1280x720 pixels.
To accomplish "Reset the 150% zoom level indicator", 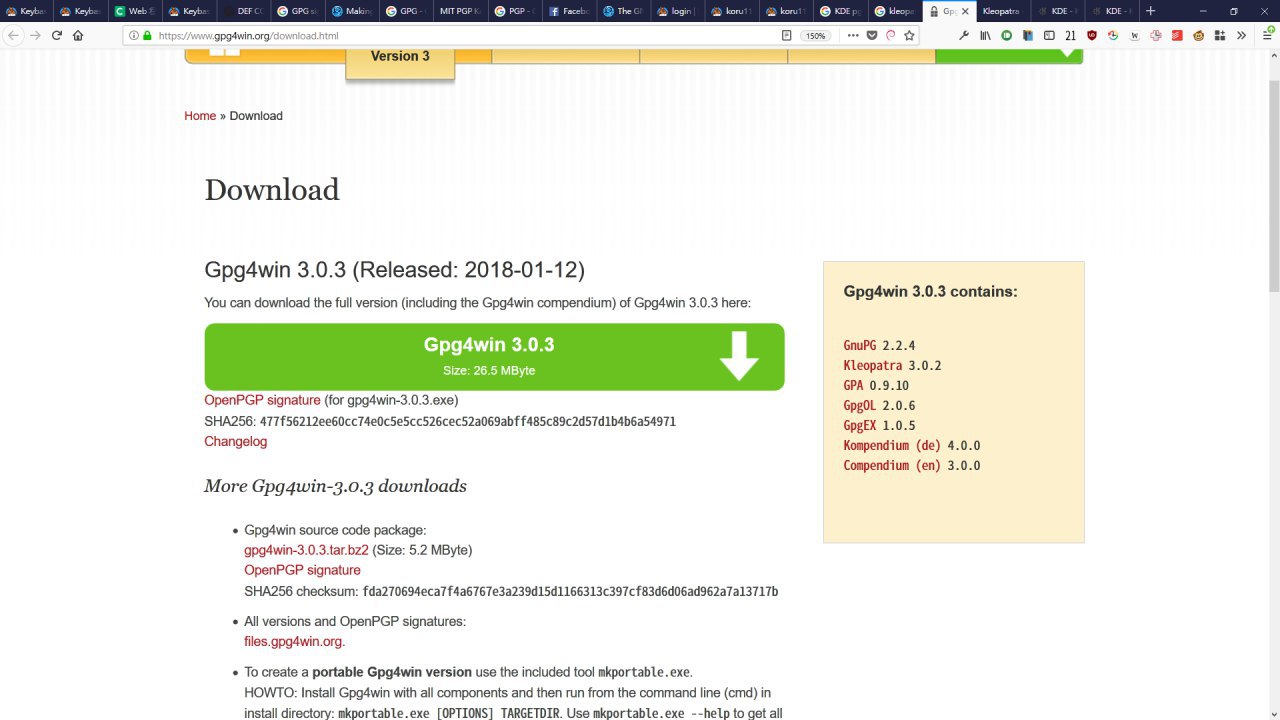I will point(816,36).
